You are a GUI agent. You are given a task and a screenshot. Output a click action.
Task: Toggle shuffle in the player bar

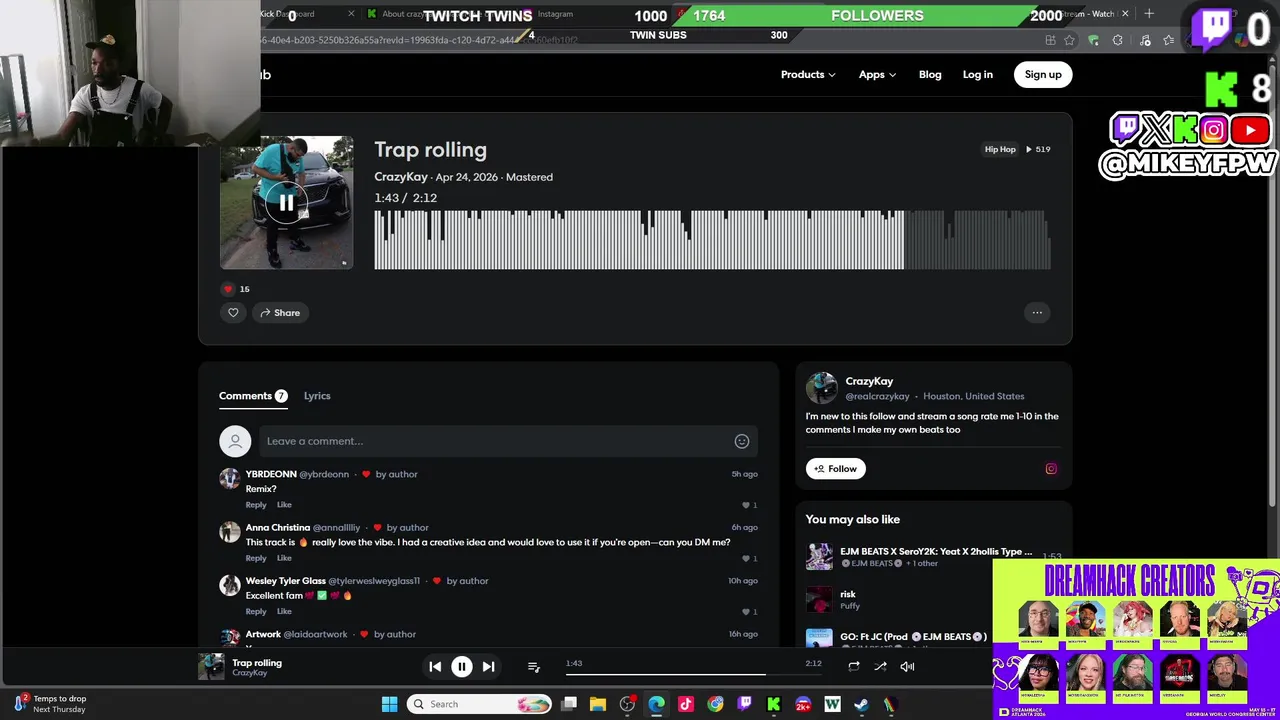point(880,666)
